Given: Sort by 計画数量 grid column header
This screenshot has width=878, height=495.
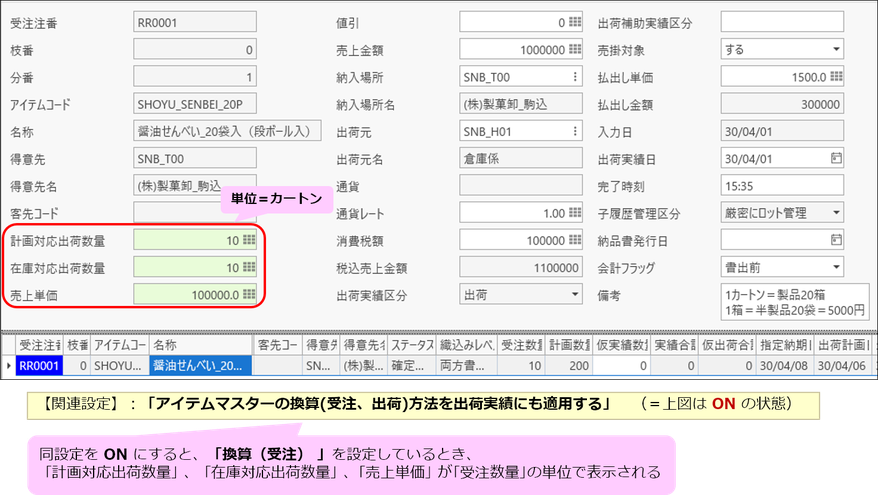Looking at the screenshot, I should point(568,345).
